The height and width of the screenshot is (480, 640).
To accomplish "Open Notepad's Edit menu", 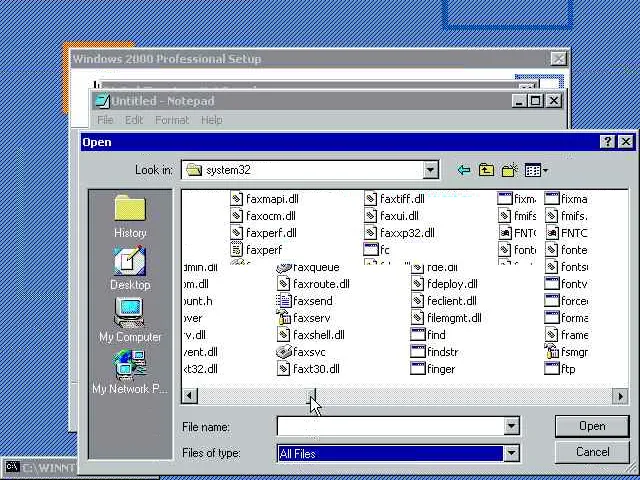I will 134,120.
